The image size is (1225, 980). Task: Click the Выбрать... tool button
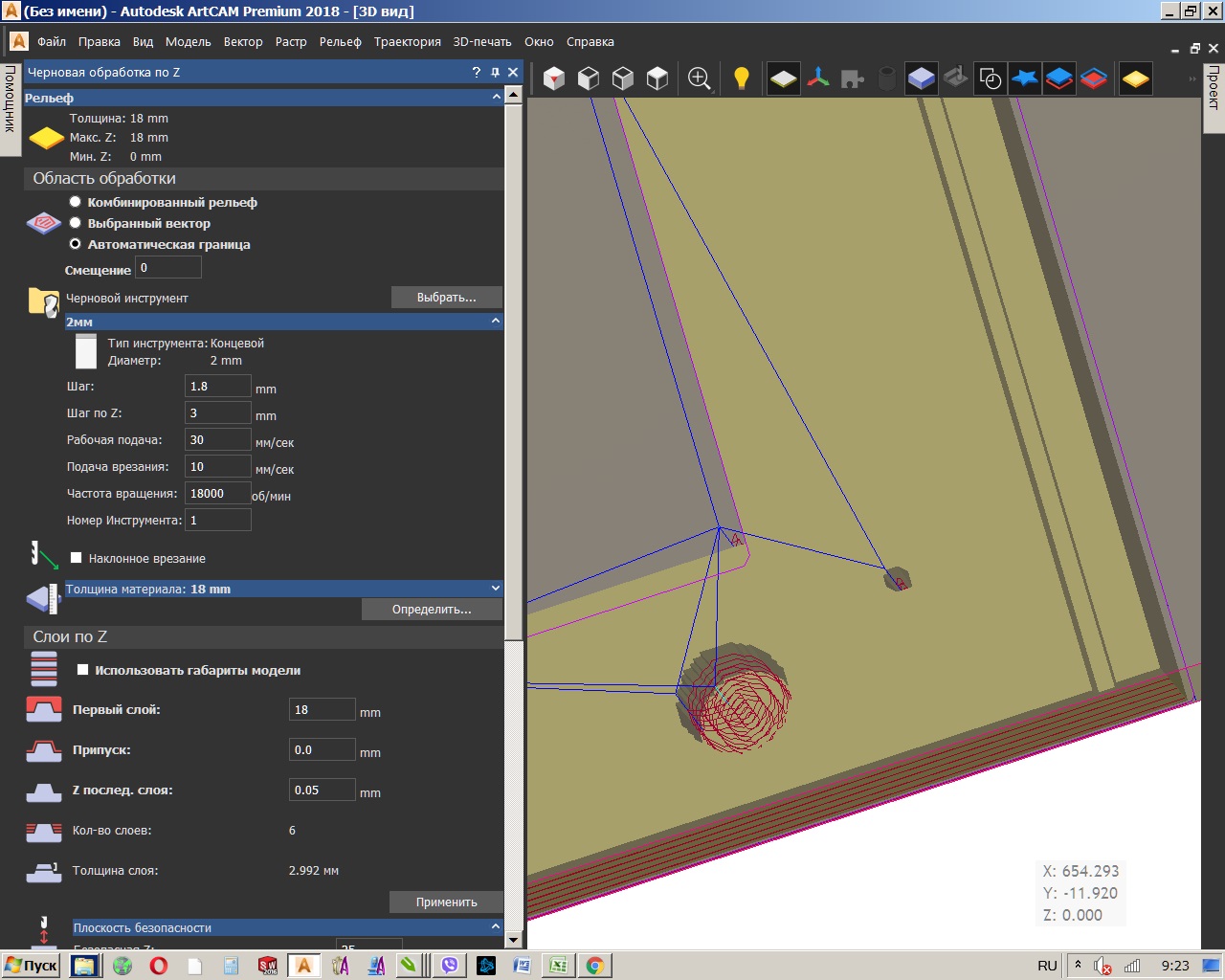point(447,298)
